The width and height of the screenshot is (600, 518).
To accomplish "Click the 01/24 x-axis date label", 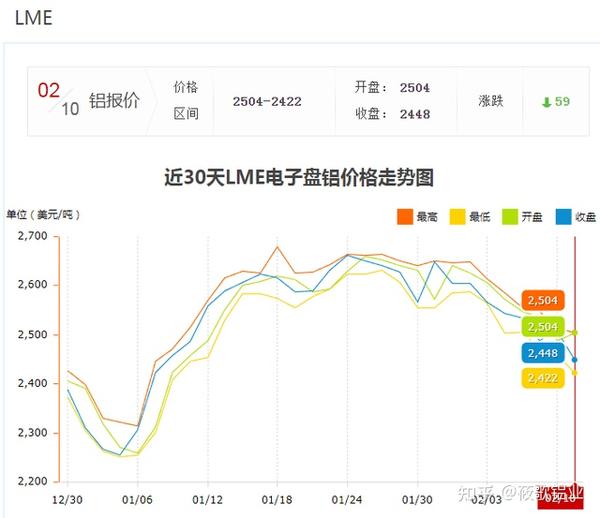I will 347,500.
